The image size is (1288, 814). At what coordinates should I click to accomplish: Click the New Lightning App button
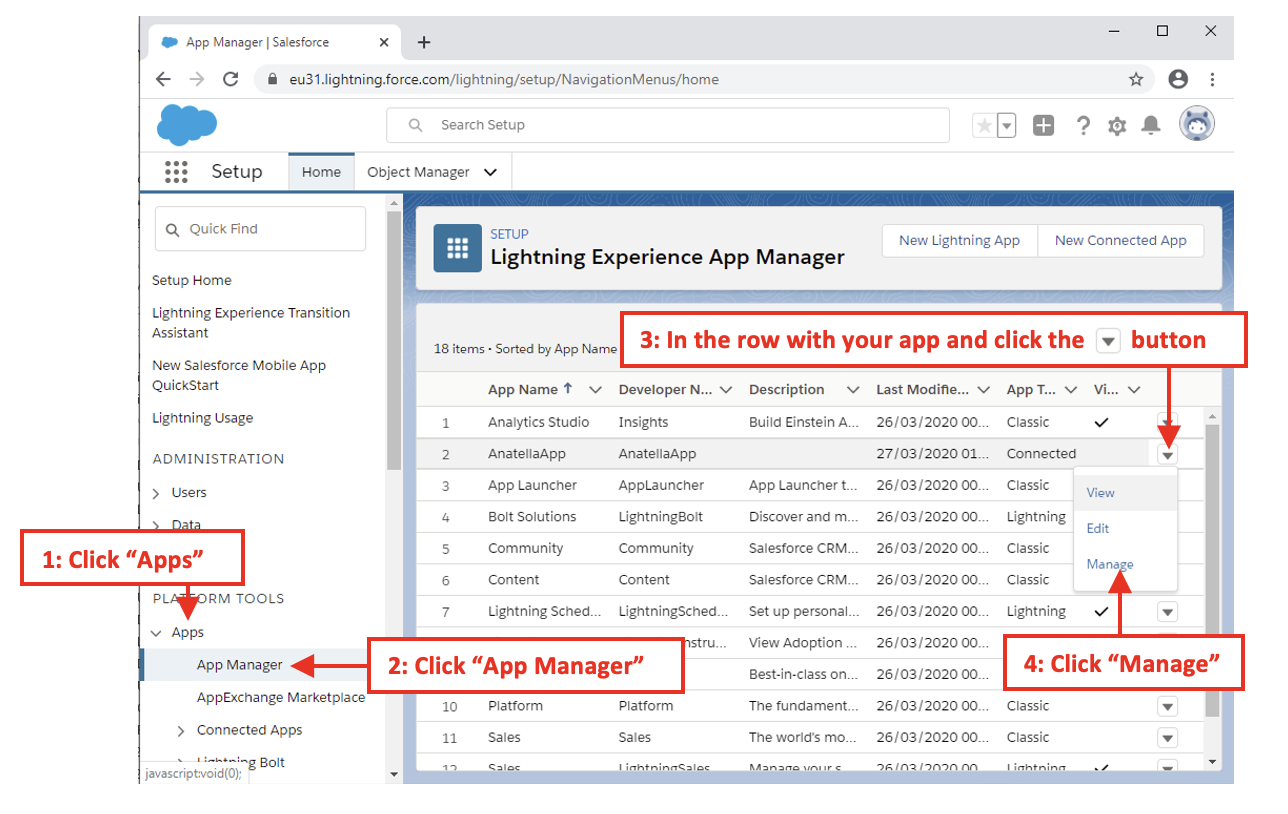point(959,240)
